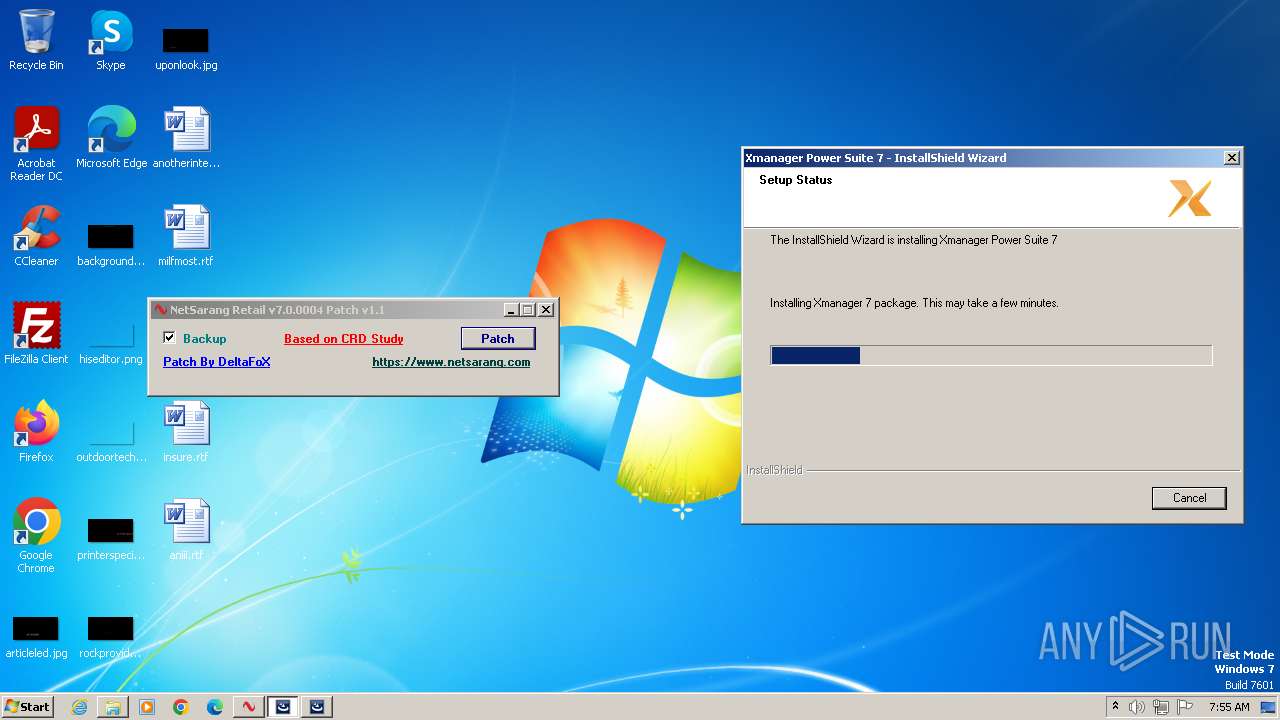Viewport: 1280px width, 720px height.
Task: Open the Recycle Bin desktop icon
Action: click(36, 40)
